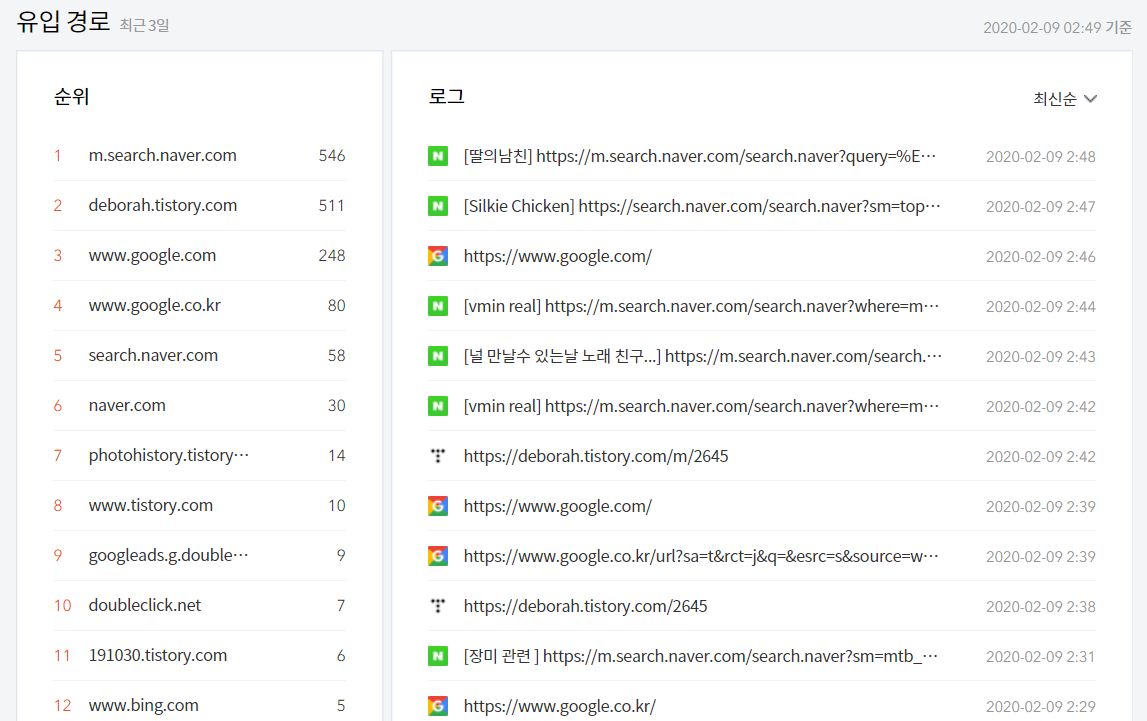
Task: Click timestamp 2020-02-09 2:48
Action: (x=1040, y=156)
